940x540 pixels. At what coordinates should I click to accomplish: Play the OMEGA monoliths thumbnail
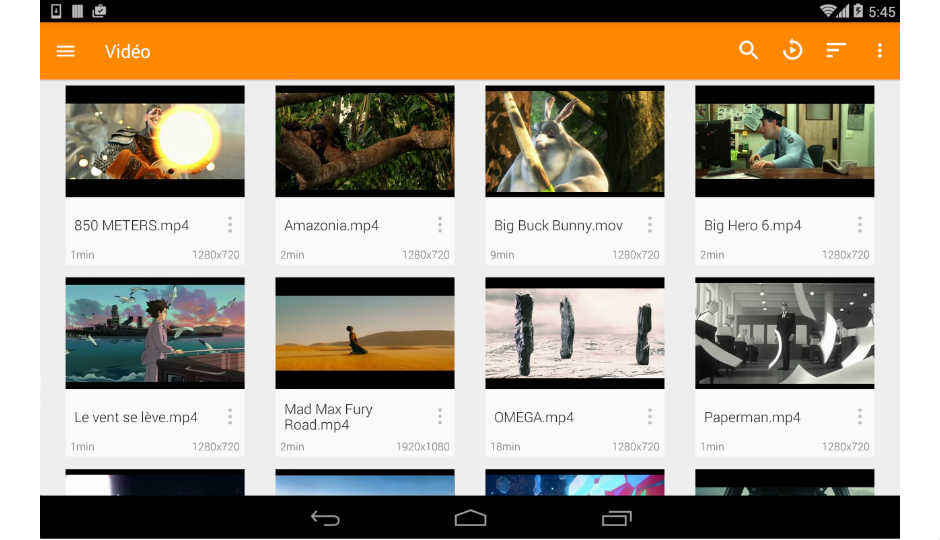pos(575,333)
